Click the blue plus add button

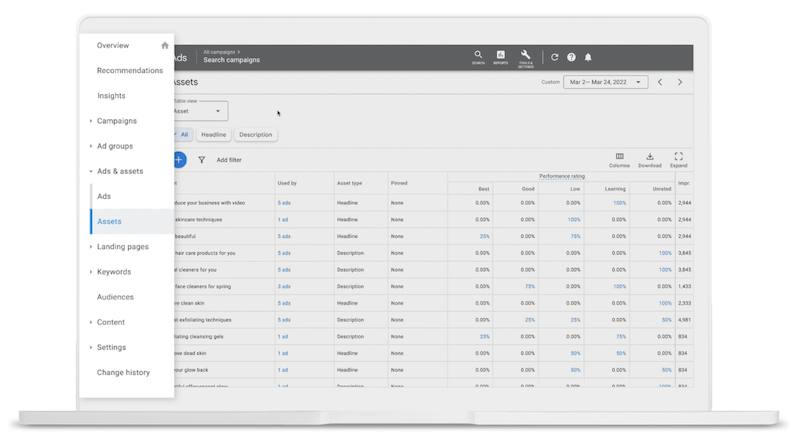click(180, 160)
